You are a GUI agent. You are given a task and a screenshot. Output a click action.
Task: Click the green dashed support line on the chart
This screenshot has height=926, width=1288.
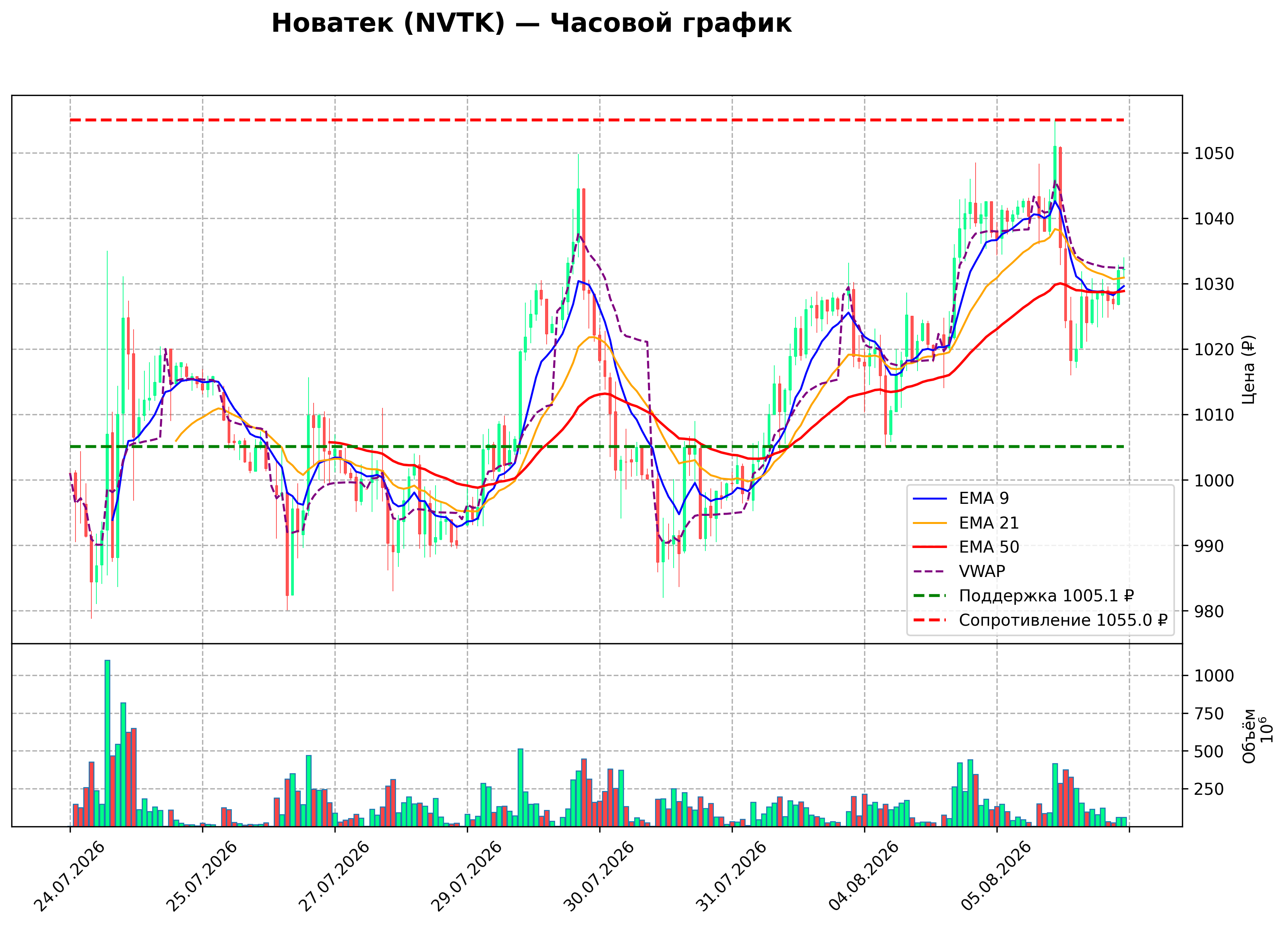(597, 447)
